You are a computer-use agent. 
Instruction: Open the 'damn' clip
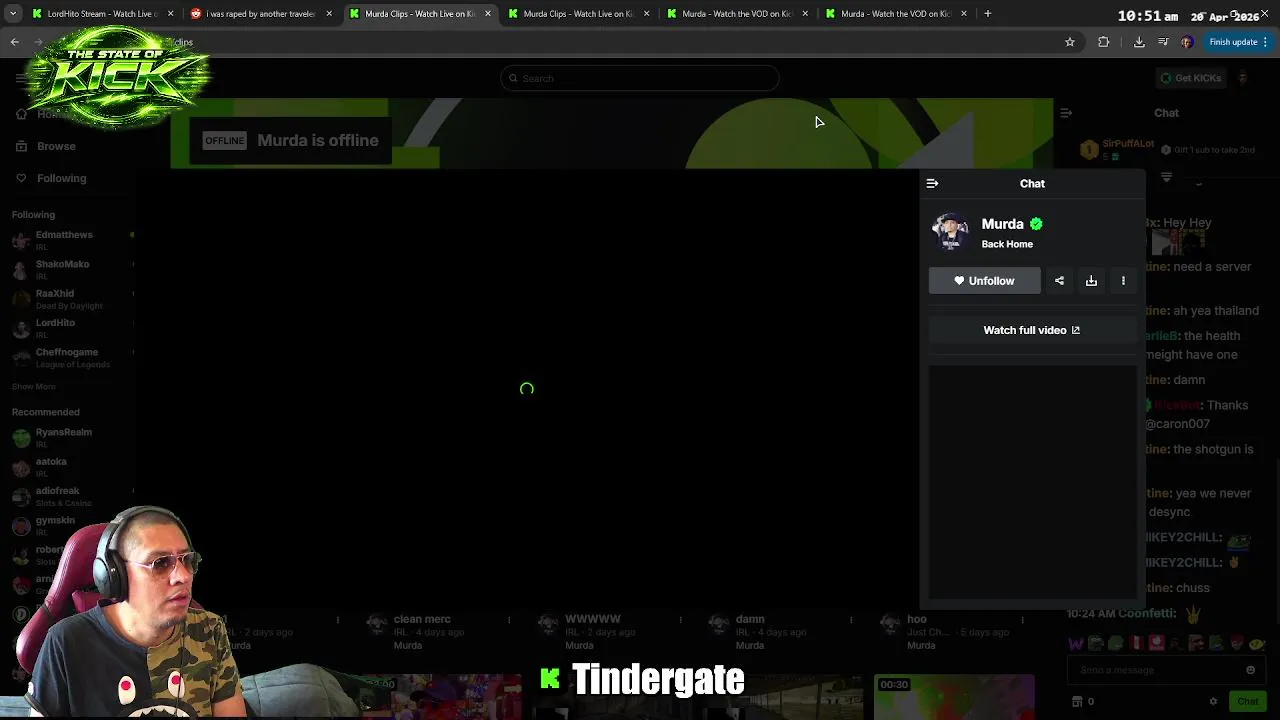click(x=750, y=619)
